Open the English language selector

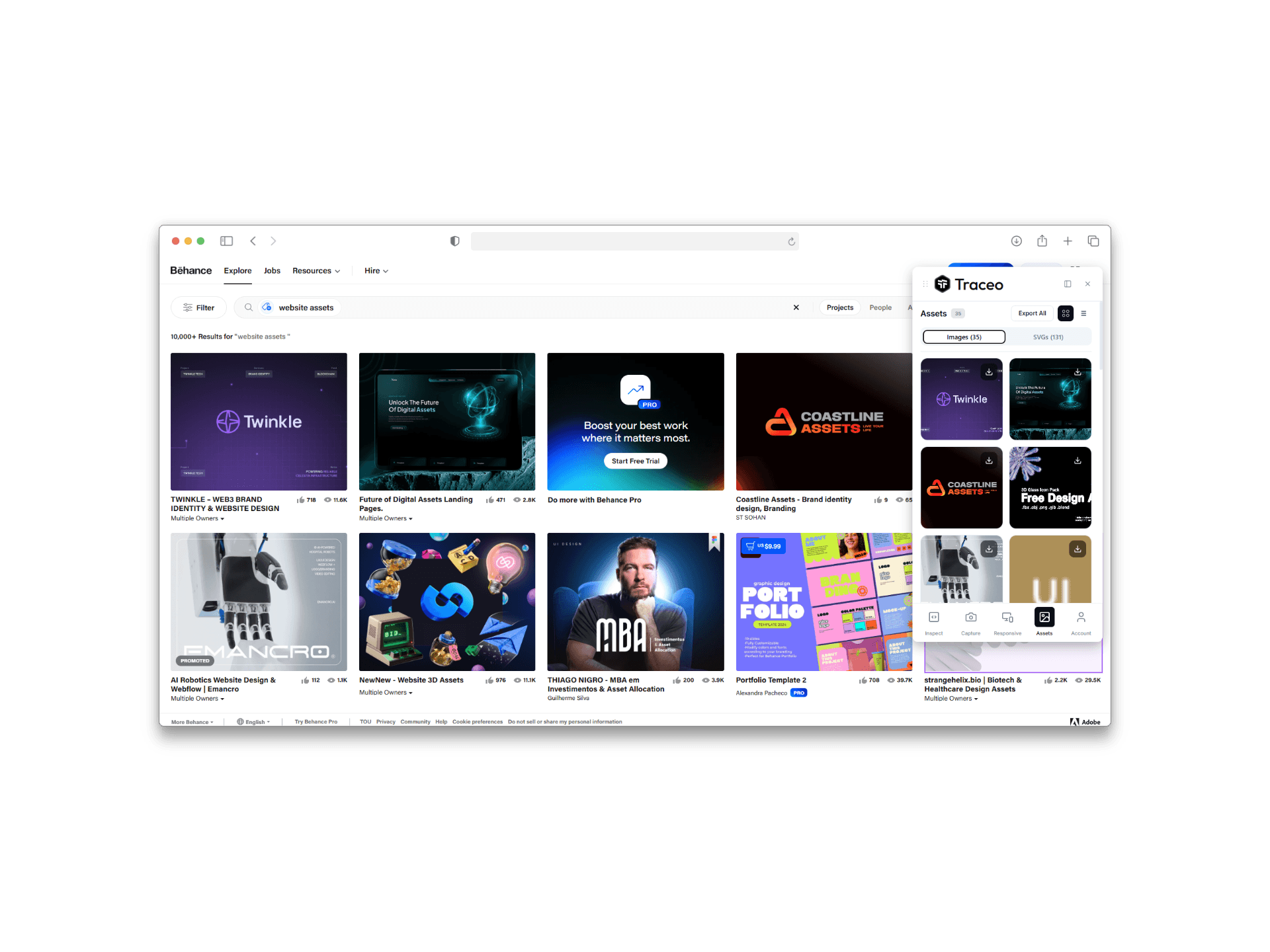click(253, 722)
